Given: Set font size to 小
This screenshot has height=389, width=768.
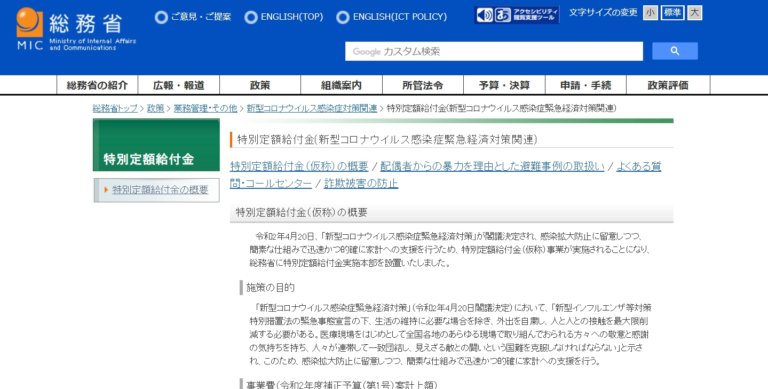Looking at the screenshot, I should tap(650, 13).
